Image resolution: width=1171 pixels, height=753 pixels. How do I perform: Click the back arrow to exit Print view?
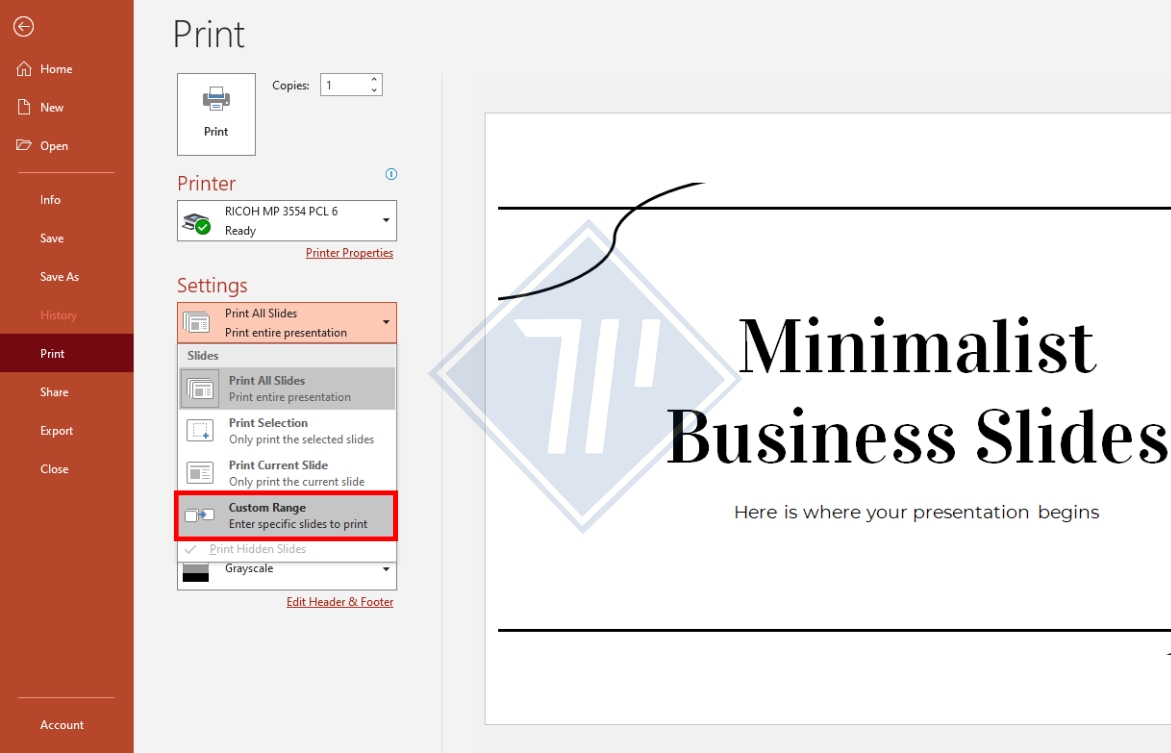(x=22, y=26)
